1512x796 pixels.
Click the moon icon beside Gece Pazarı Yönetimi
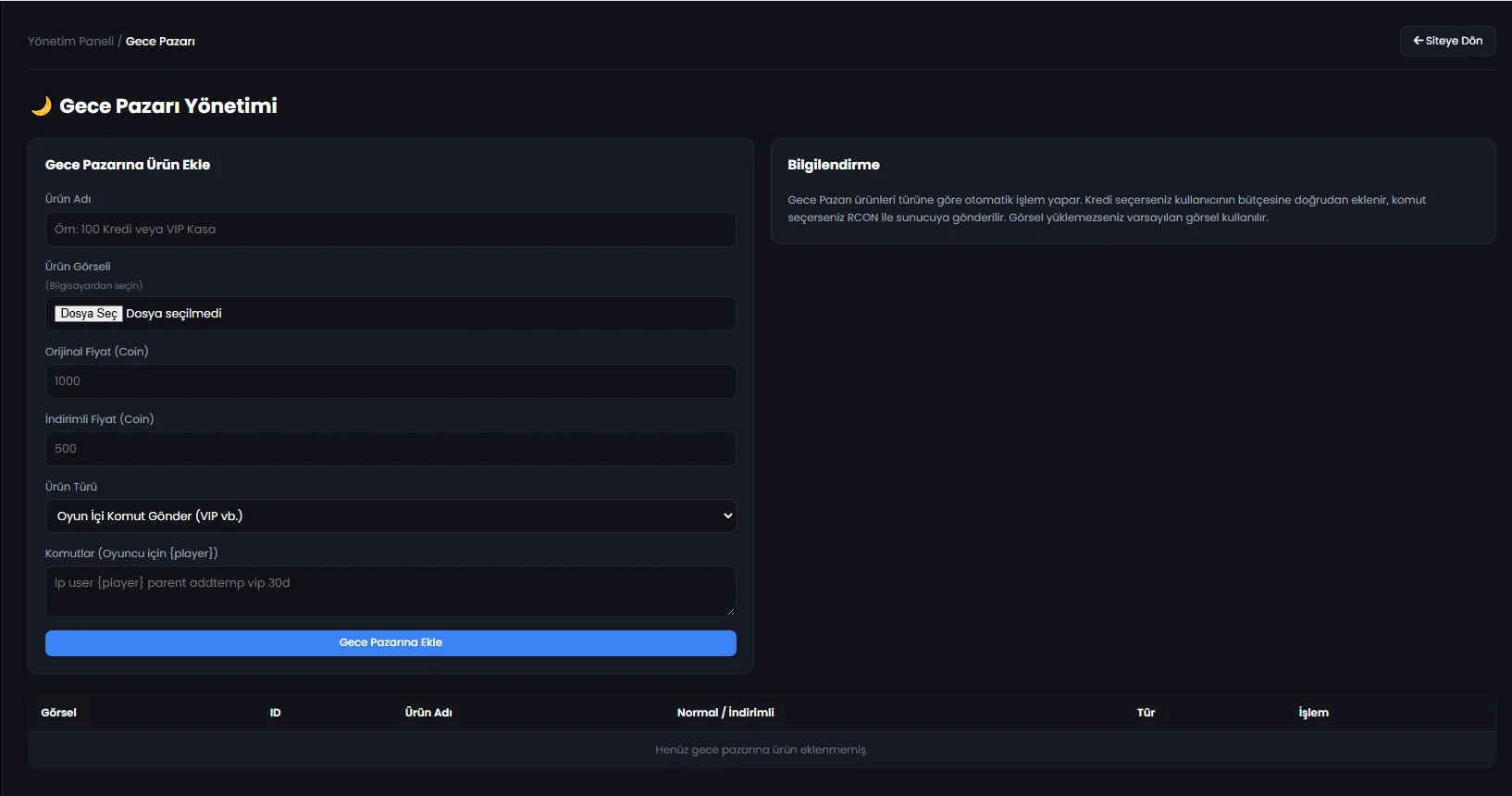[x=41, y=106]
